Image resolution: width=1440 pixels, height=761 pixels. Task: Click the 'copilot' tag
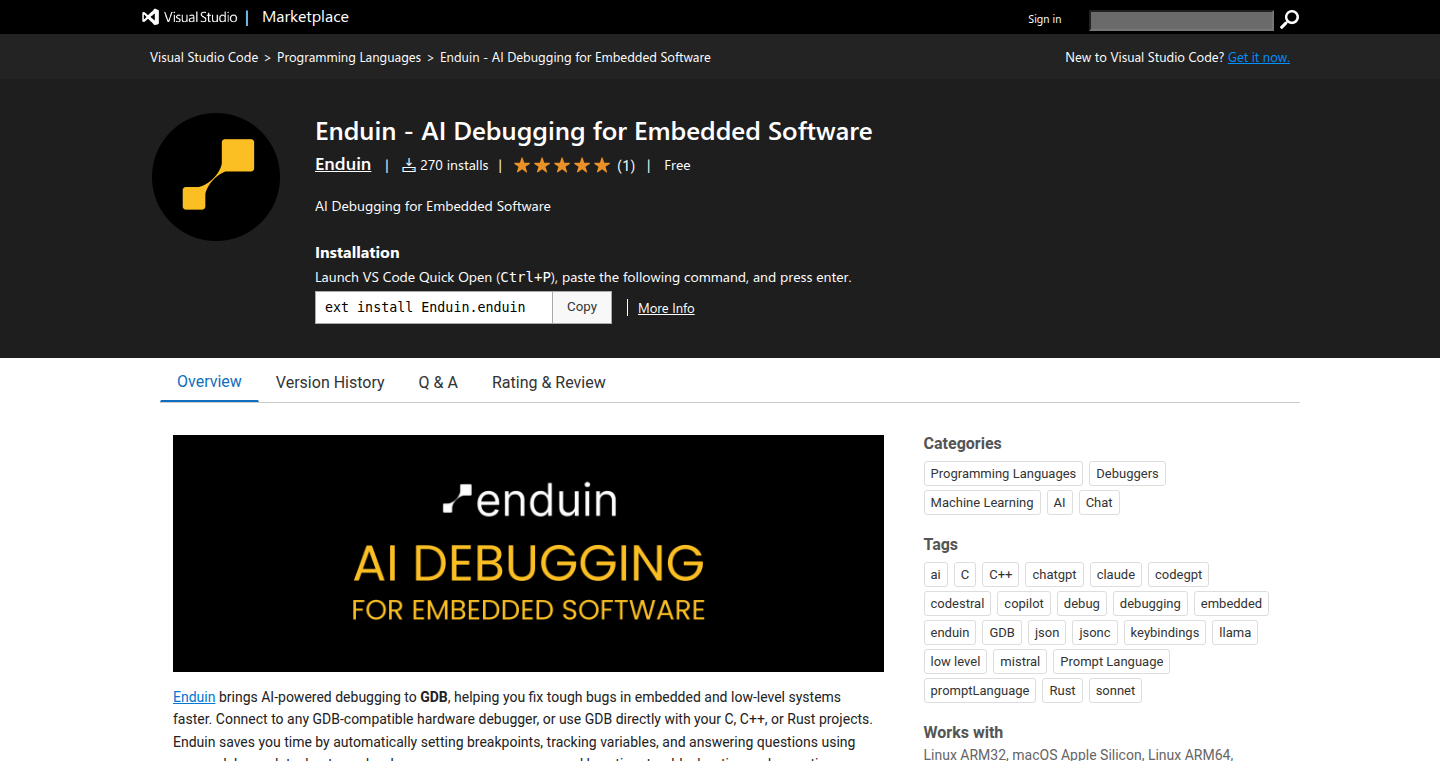coord(1025,604)
